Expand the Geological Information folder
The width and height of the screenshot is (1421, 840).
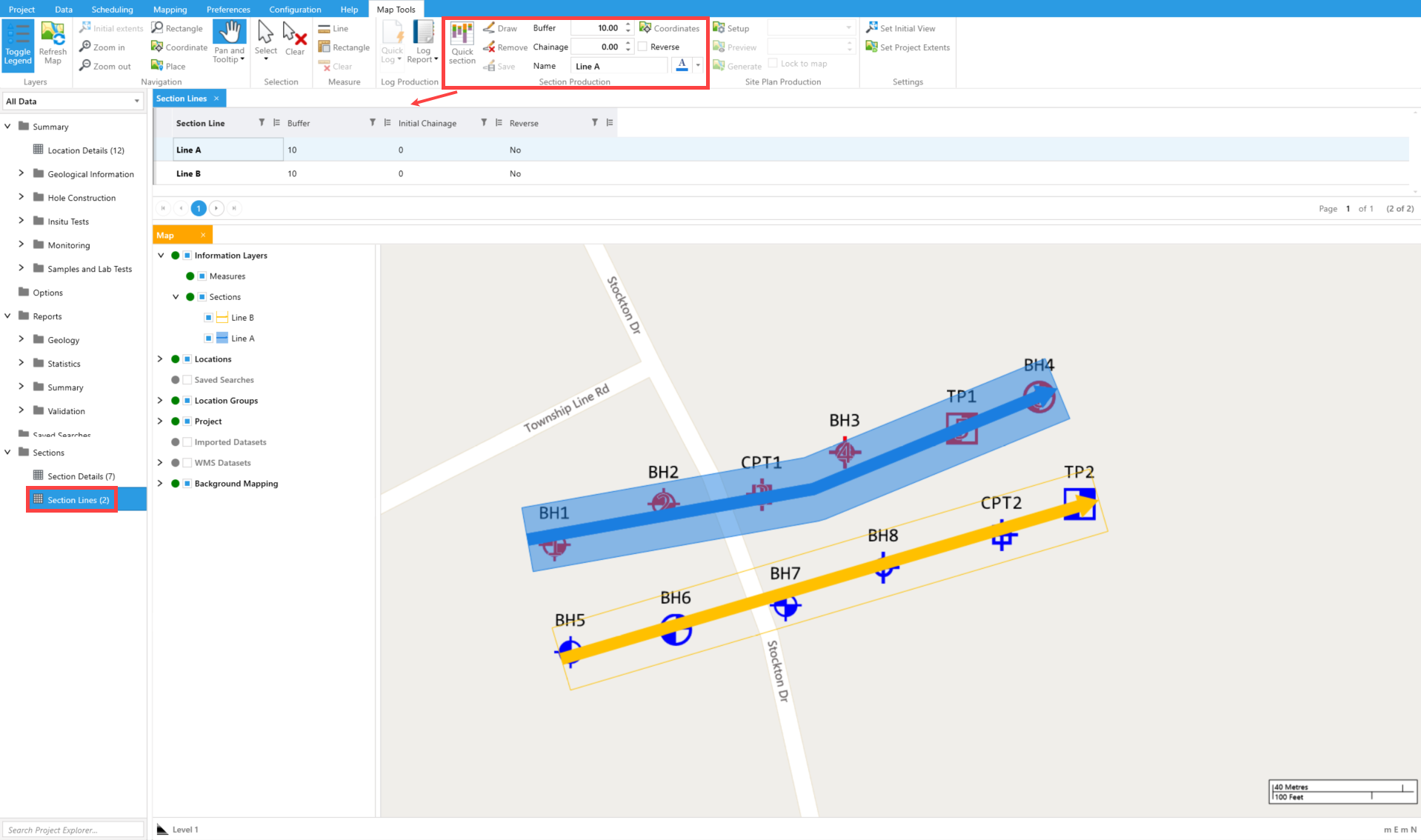coord(21,173)
